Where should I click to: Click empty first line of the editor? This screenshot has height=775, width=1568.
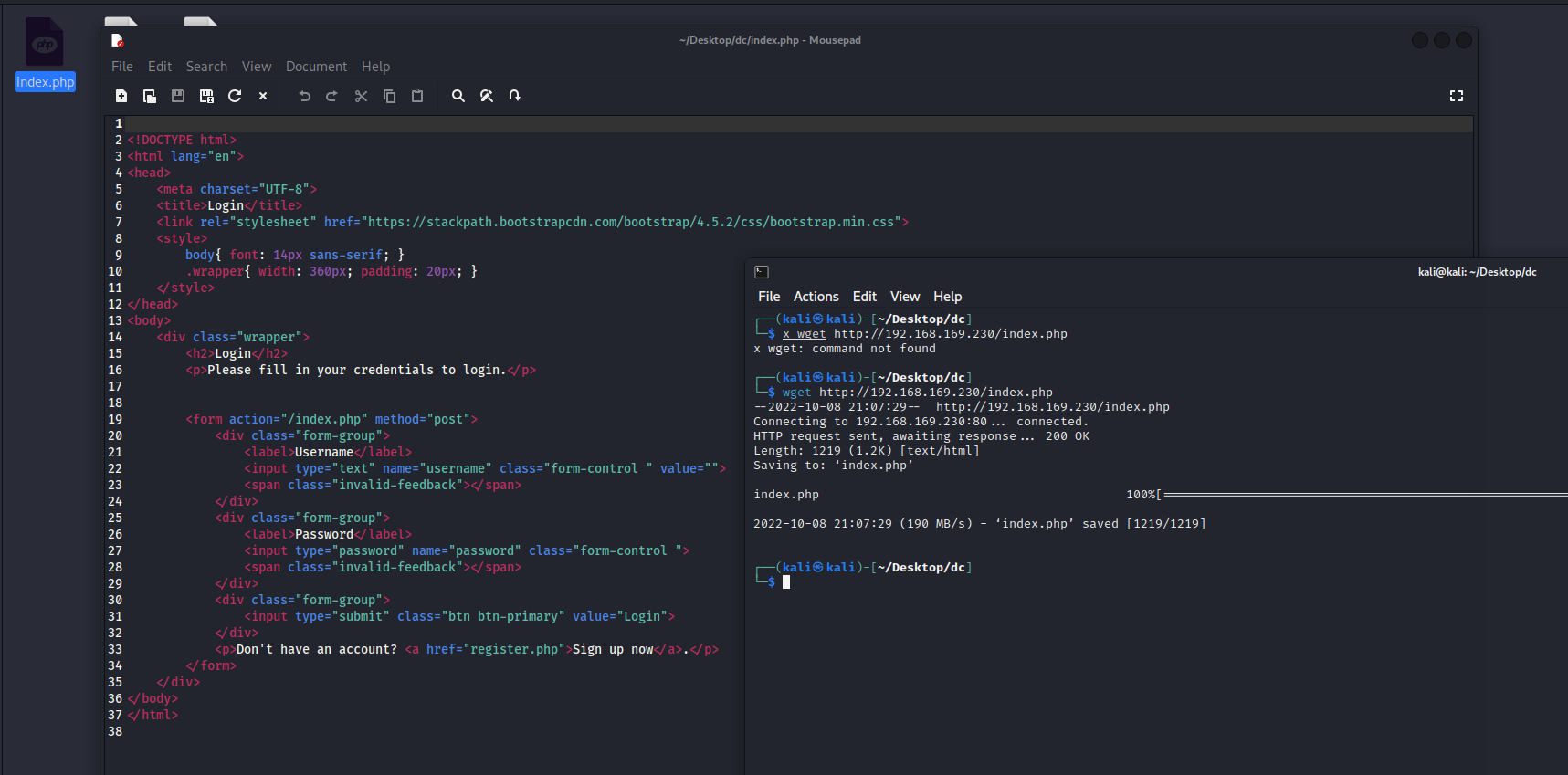(799, 123)
